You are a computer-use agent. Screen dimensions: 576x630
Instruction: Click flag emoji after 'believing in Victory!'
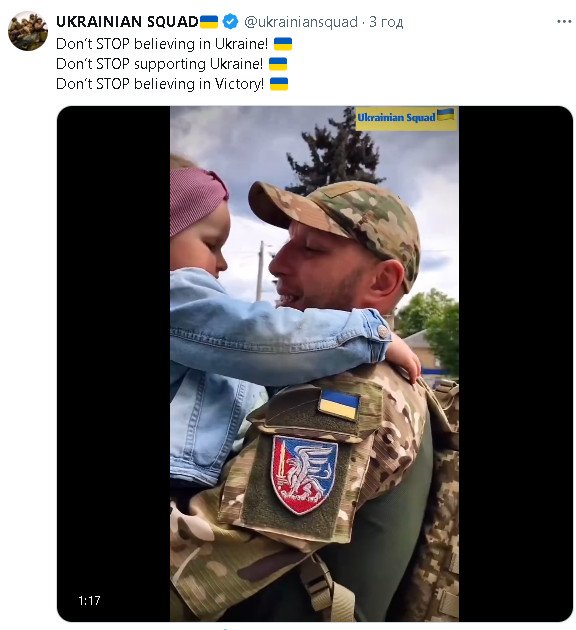[279, 84]
